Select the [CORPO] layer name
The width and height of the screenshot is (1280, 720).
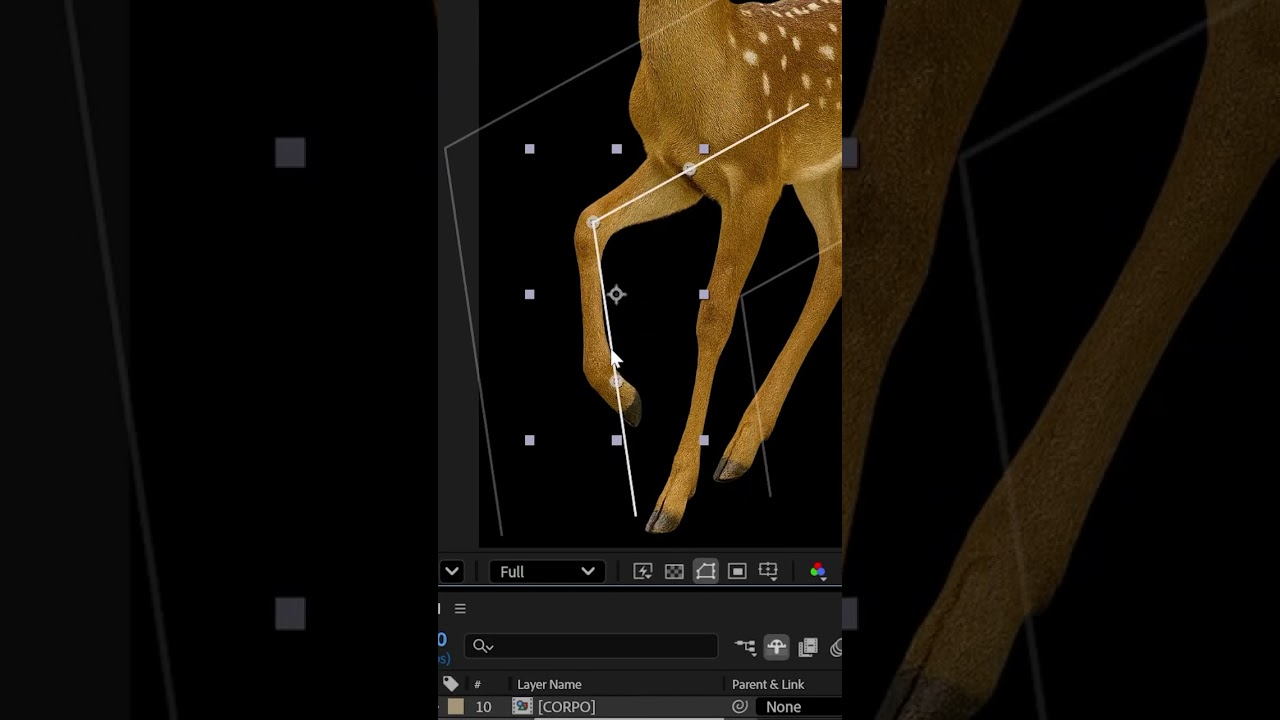(x=566, y=707)
